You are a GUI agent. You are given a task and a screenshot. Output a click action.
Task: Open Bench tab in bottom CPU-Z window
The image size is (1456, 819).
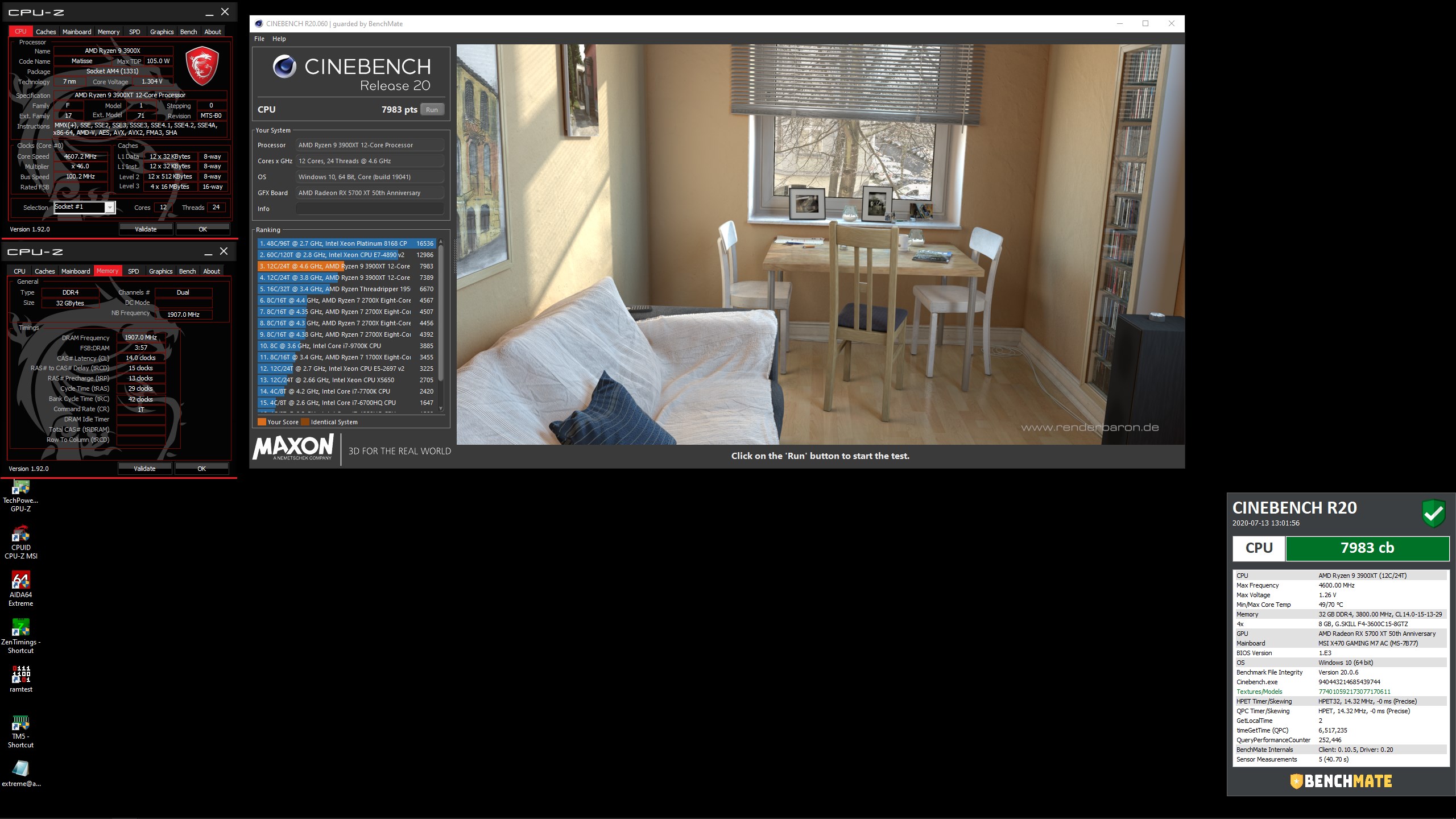[x=188, y=271]
